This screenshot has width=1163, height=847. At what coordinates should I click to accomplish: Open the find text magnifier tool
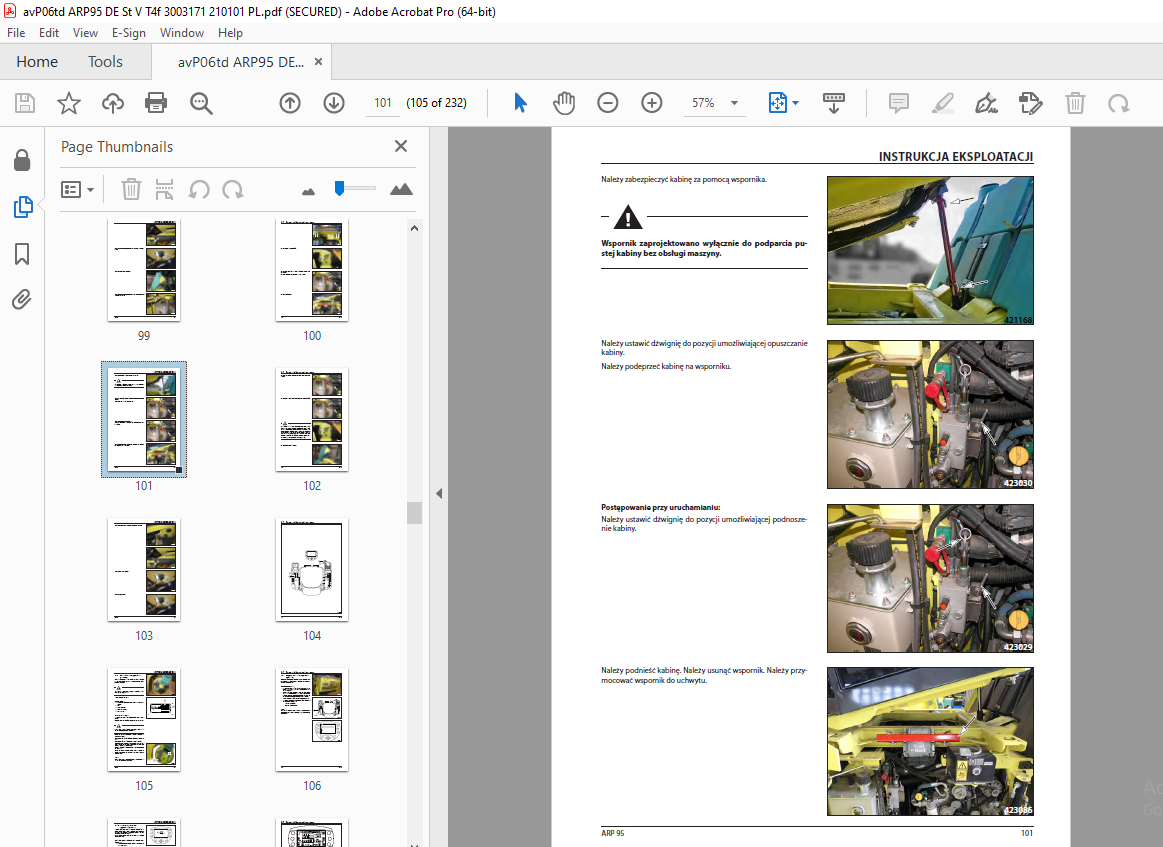(201, 103)
